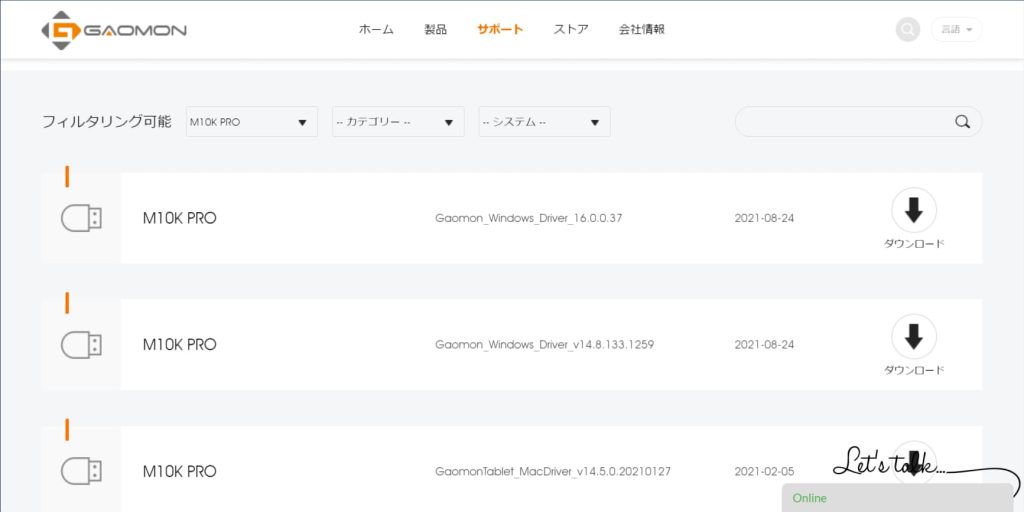This screenshot has height=512, width=1024.
Task: Click Gaomon_Windows_Driver_16.0.0.37 file name
Action: coord(528,218)
